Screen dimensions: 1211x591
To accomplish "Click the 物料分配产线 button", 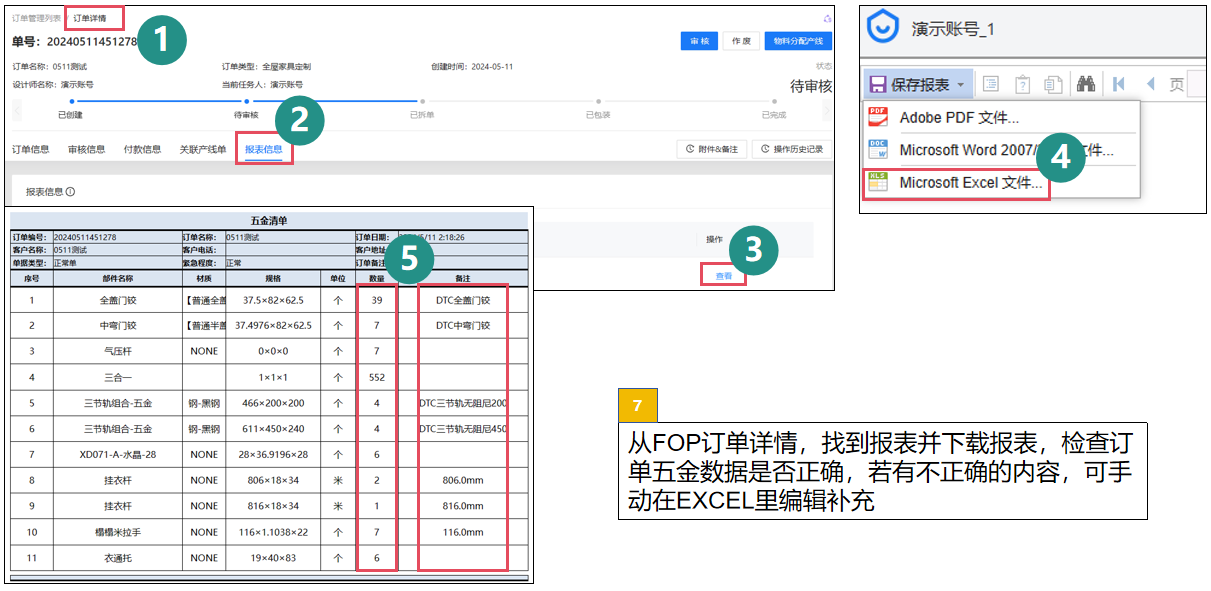I will coord(798,41).
